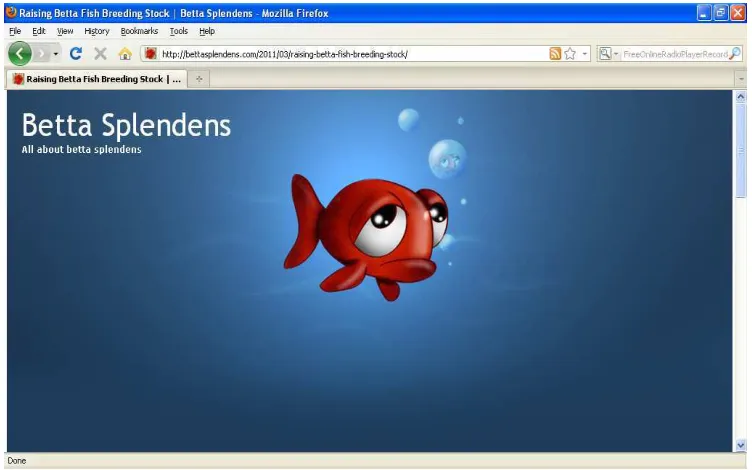Click the Betta Splendens site title link
The image size is (752, 470).
click(x=126, y=125)
